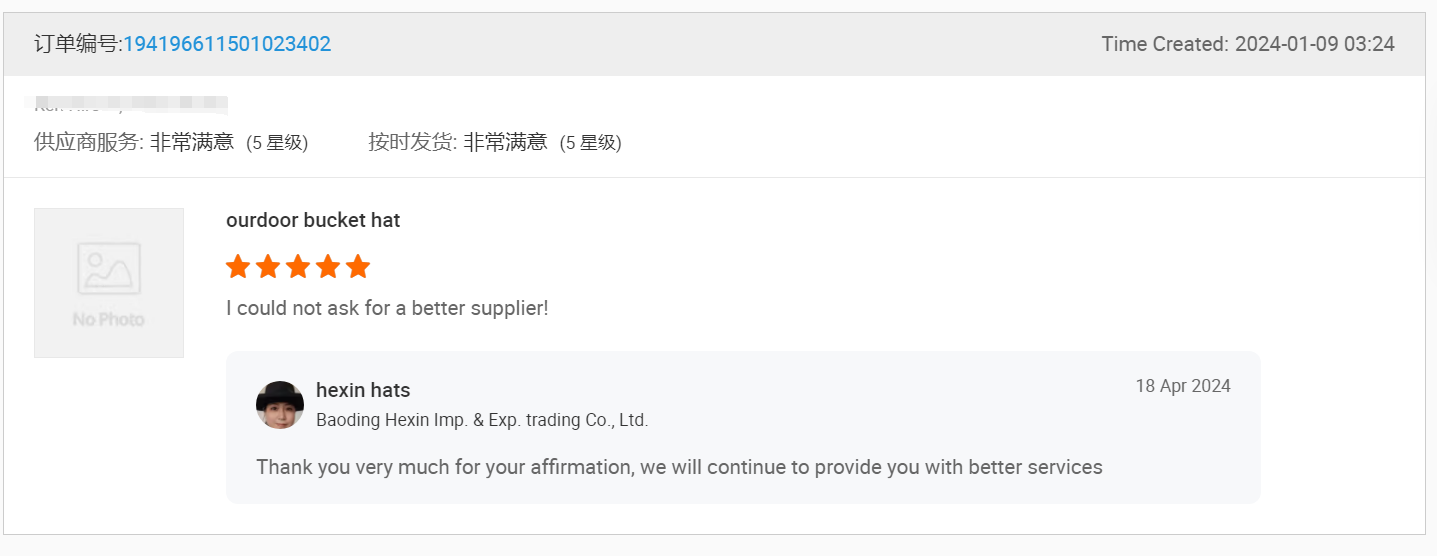Click the second orange rating star
Screen dimensions: 1437x556
tap(268, 267)
